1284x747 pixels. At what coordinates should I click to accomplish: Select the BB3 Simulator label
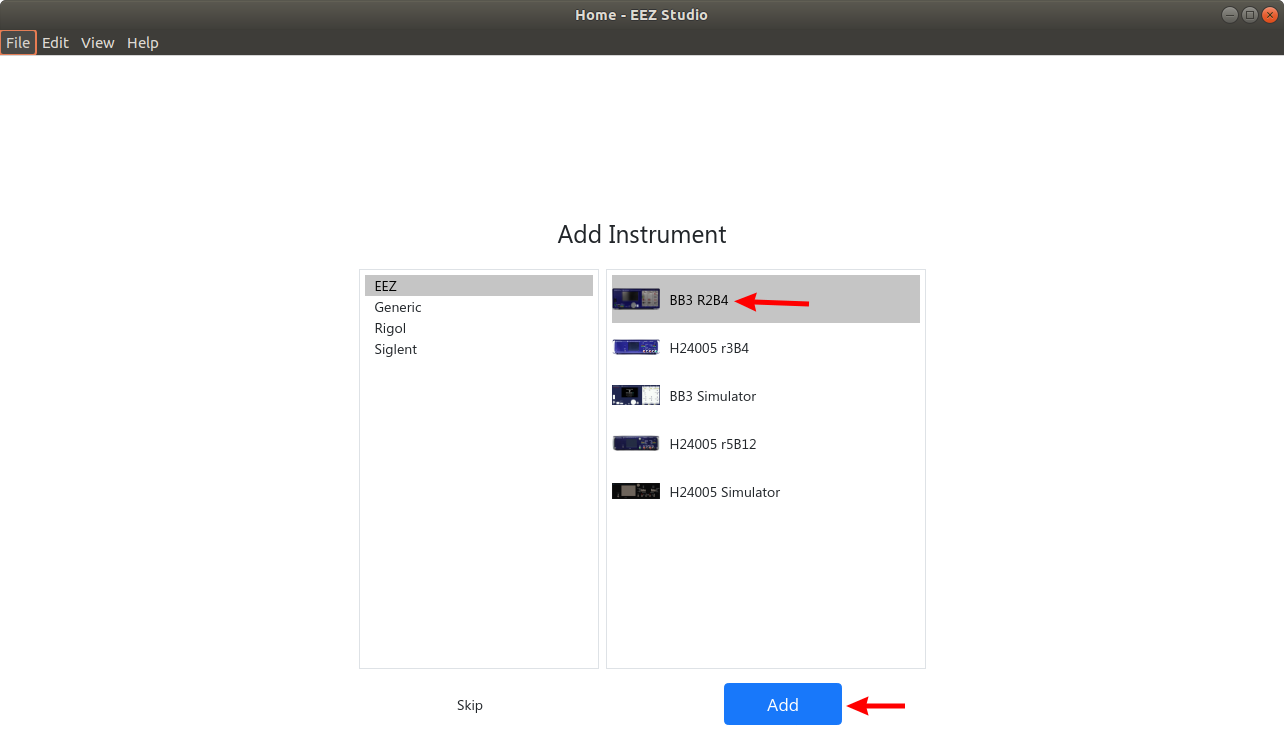(713, 396)
